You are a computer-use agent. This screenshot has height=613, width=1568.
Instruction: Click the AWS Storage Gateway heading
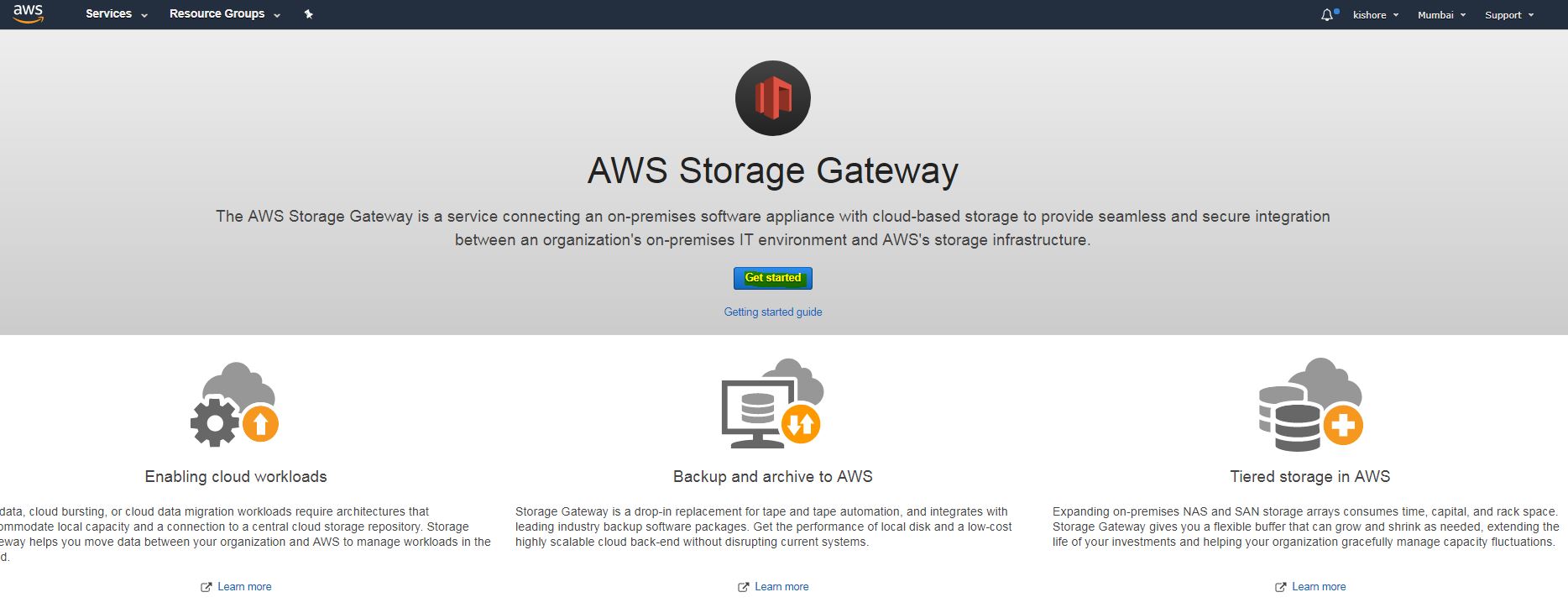tap(772, 170)
